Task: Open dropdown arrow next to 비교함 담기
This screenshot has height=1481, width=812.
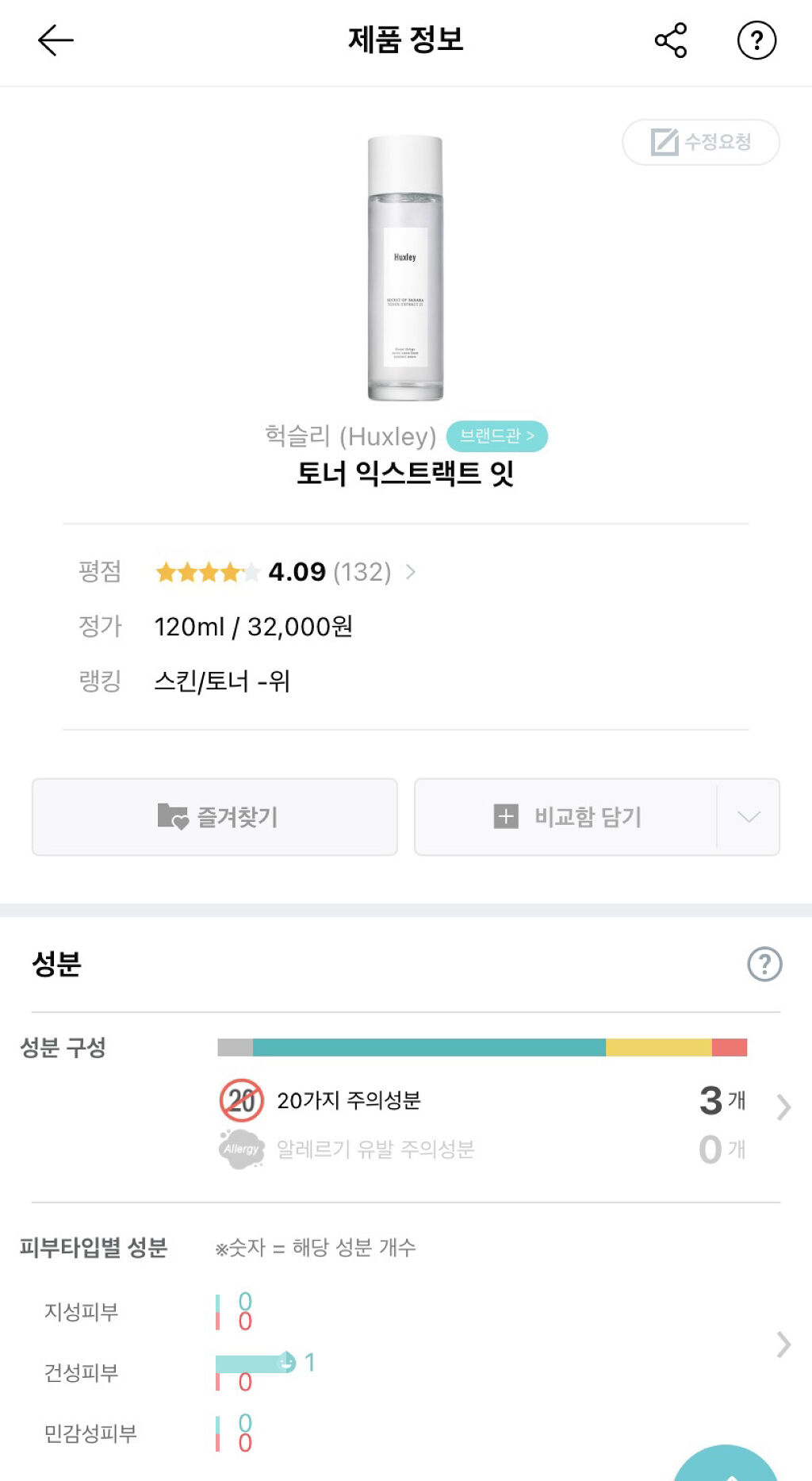Action: click(749, 817)
